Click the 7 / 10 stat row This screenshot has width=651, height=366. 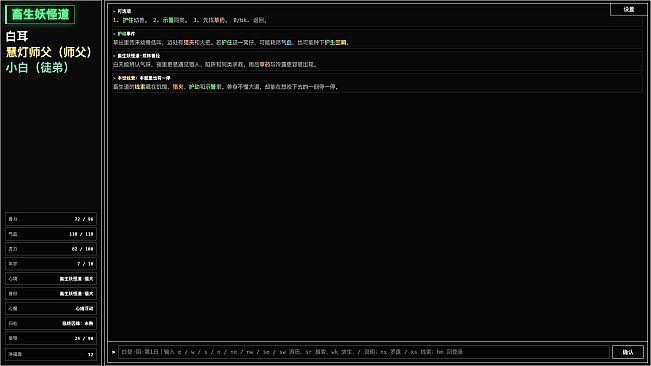(51, 264)
